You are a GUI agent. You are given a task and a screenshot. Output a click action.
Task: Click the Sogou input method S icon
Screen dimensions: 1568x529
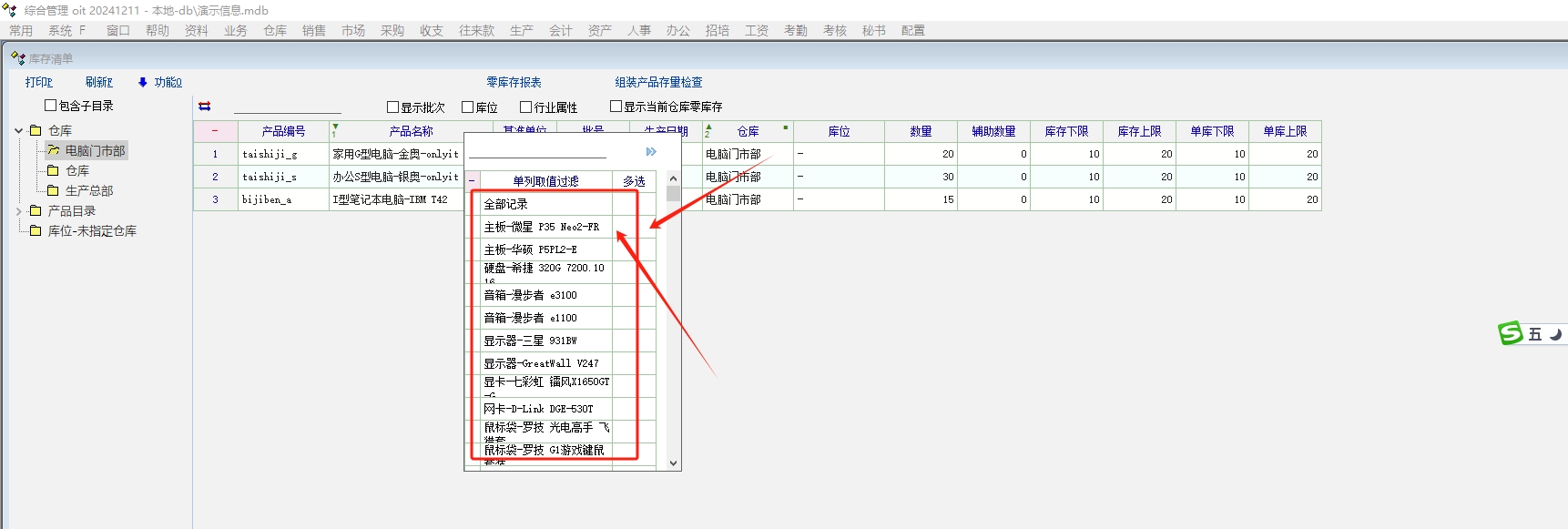pos(1511,334)
